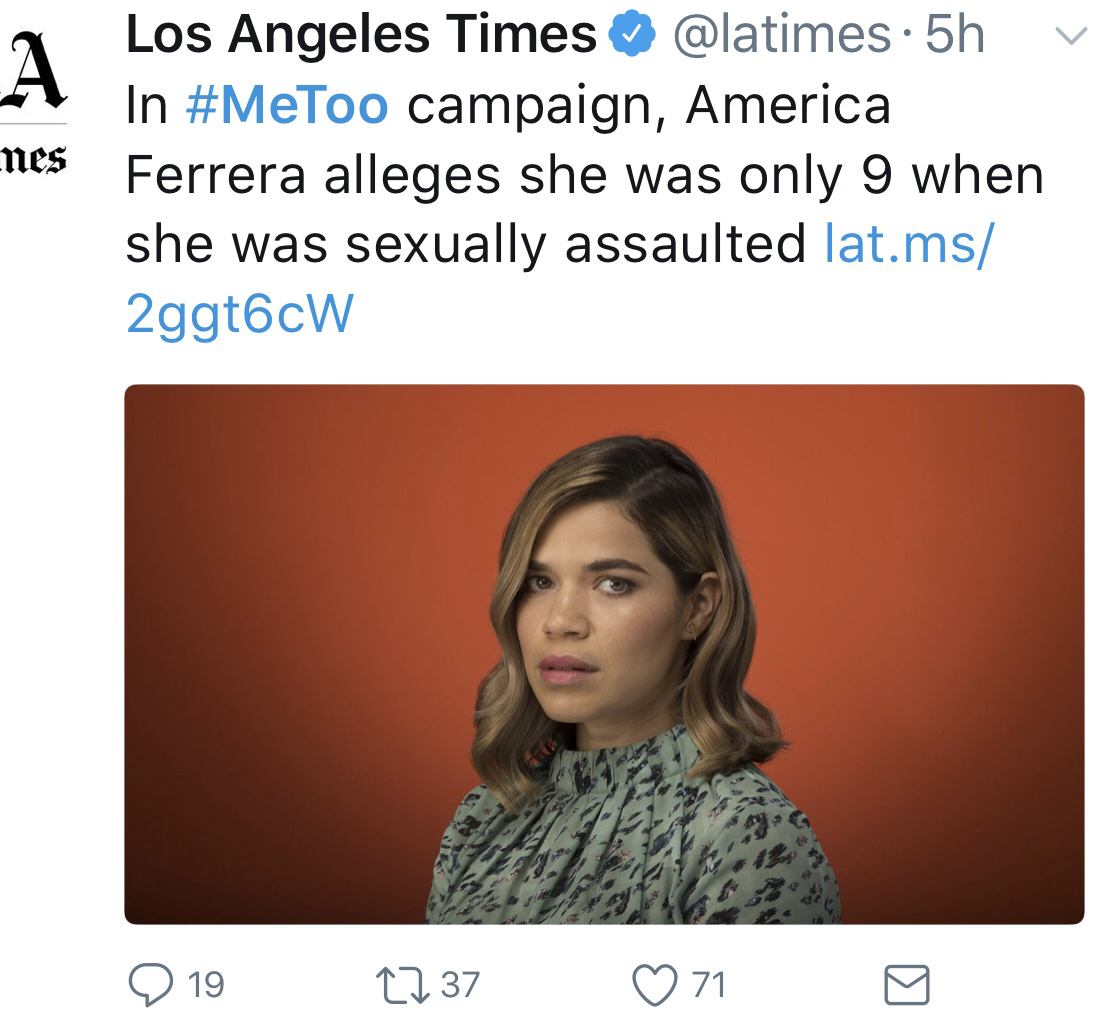Click the Los Angeles Times account name
This screenshot has height=1023, width=1120.
click(360, 38)
